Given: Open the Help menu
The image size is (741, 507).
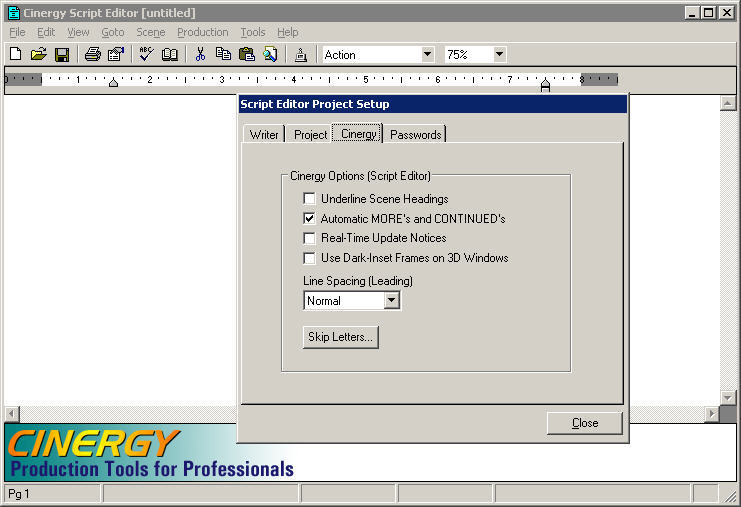Looking at the screenshot, I should coord(287,32).
